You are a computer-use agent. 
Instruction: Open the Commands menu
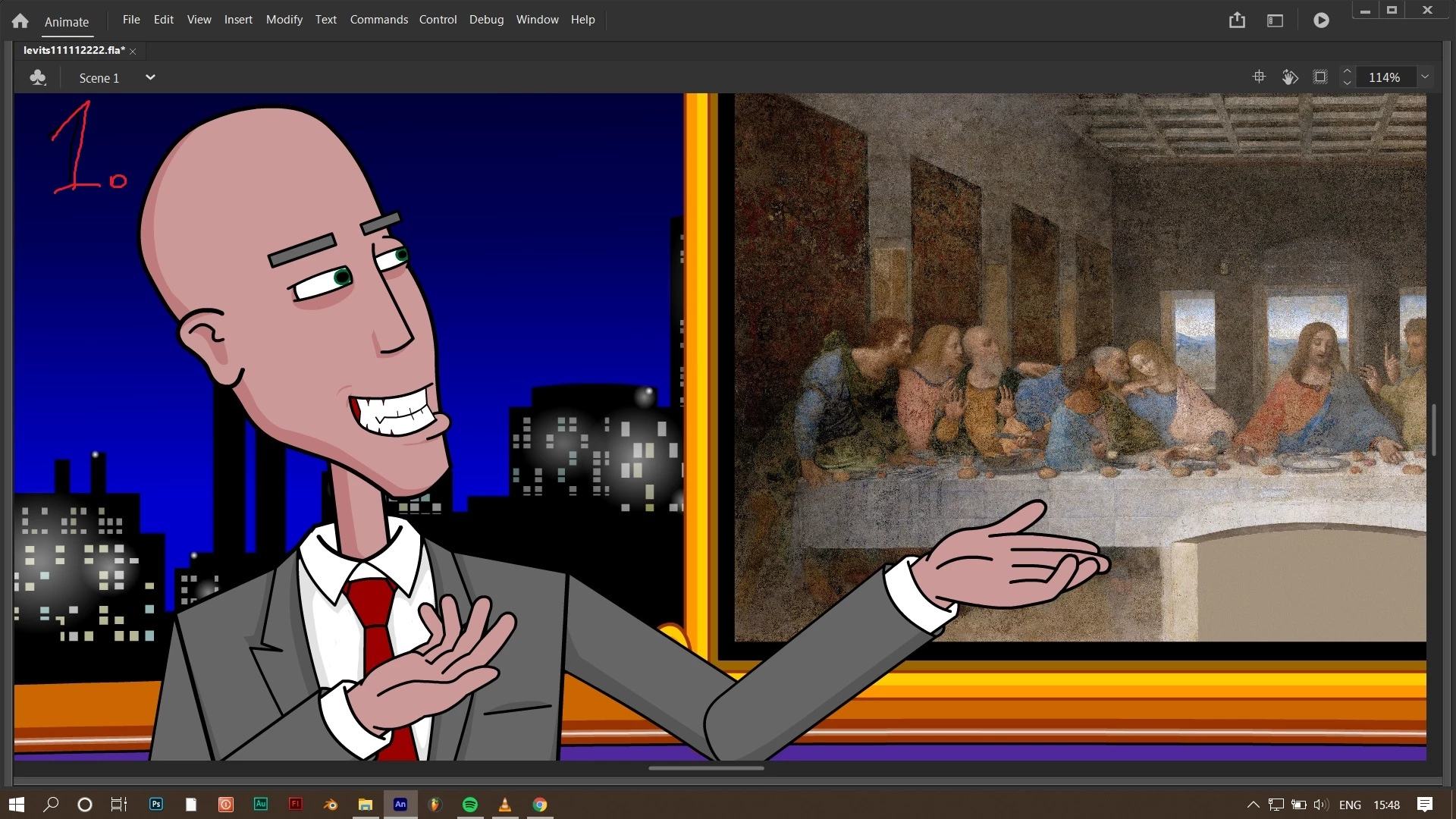pos(378,20)
